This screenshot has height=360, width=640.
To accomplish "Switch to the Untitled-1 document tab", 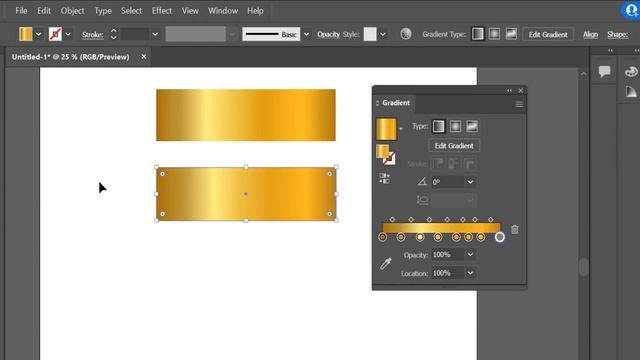I will pos(70,57).
